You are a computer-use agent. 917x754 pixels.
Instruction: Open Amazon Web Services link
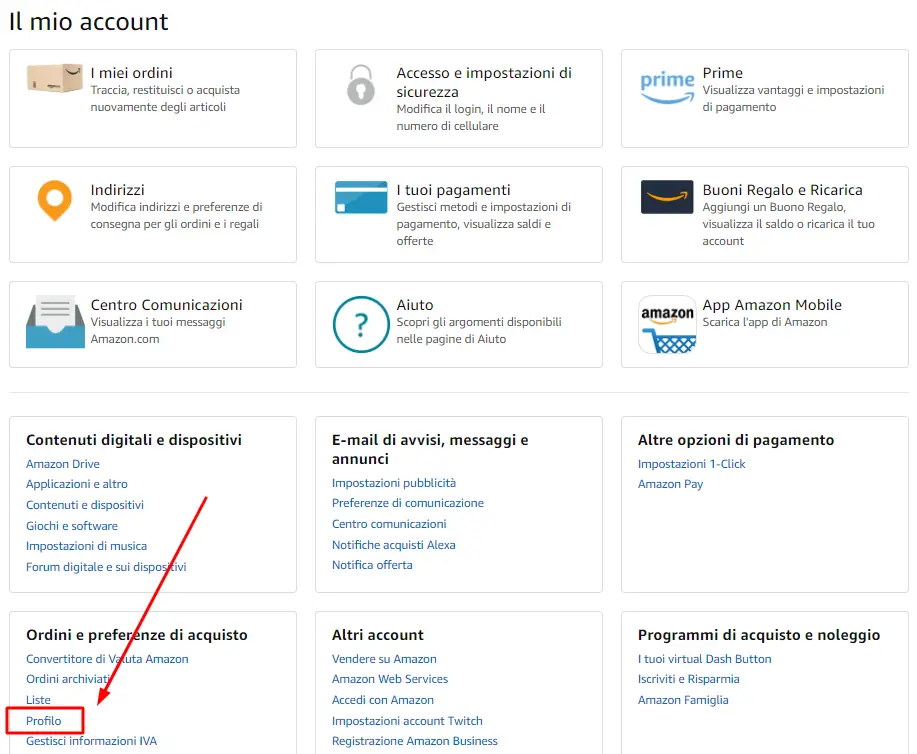click(x=389, y=679)
